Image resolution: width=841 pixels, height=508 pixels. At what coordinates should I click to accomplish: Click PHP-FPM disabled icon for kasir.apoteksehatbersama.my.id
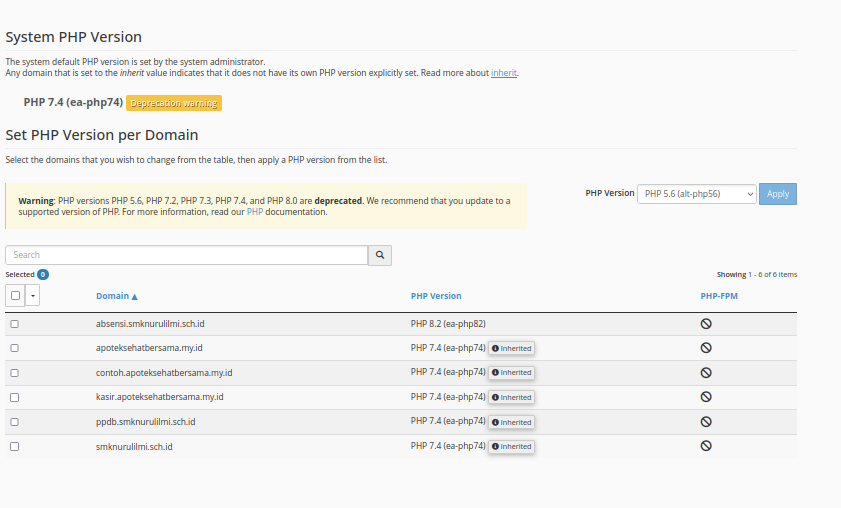click(705, 397)
